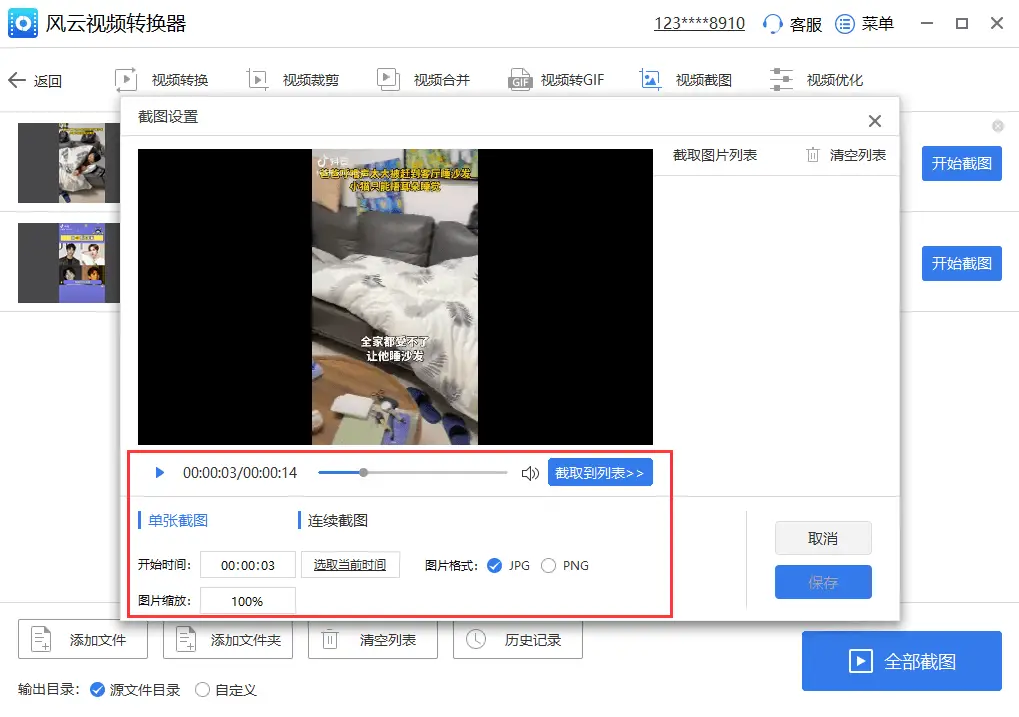This screenshot has width=1019, height=717.
Task: Click 截取到列表>> button
Action: coord(600,473)
